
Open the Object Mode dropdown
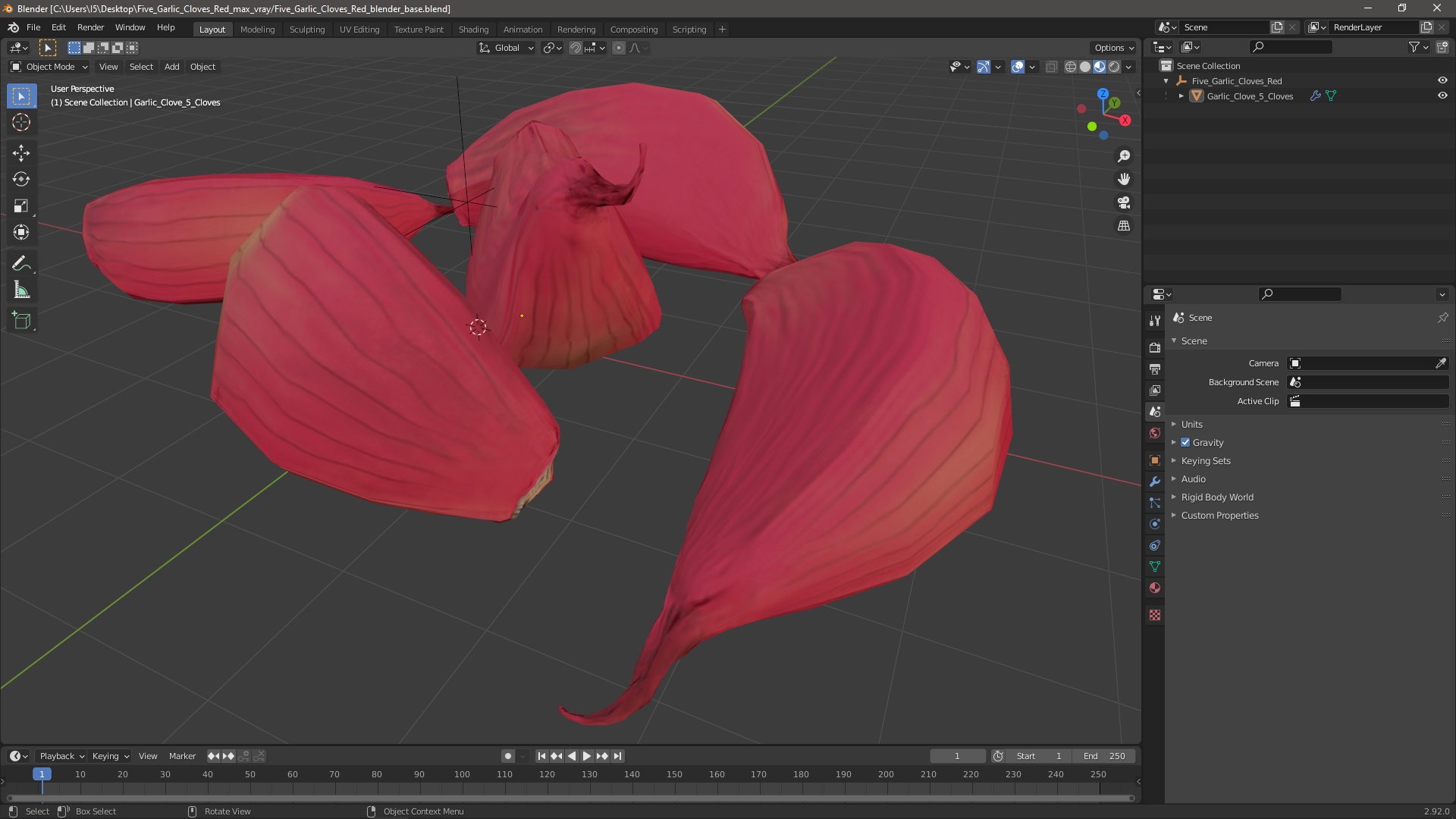pyautogui.click(x=49, y=67)
